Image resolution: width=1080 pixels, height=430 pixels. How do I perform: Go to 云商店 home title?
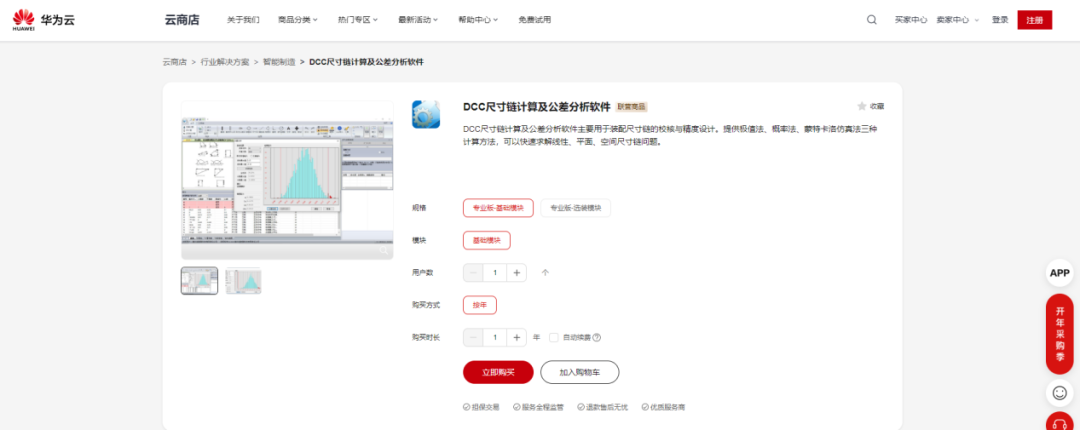[x=183, y=20]
